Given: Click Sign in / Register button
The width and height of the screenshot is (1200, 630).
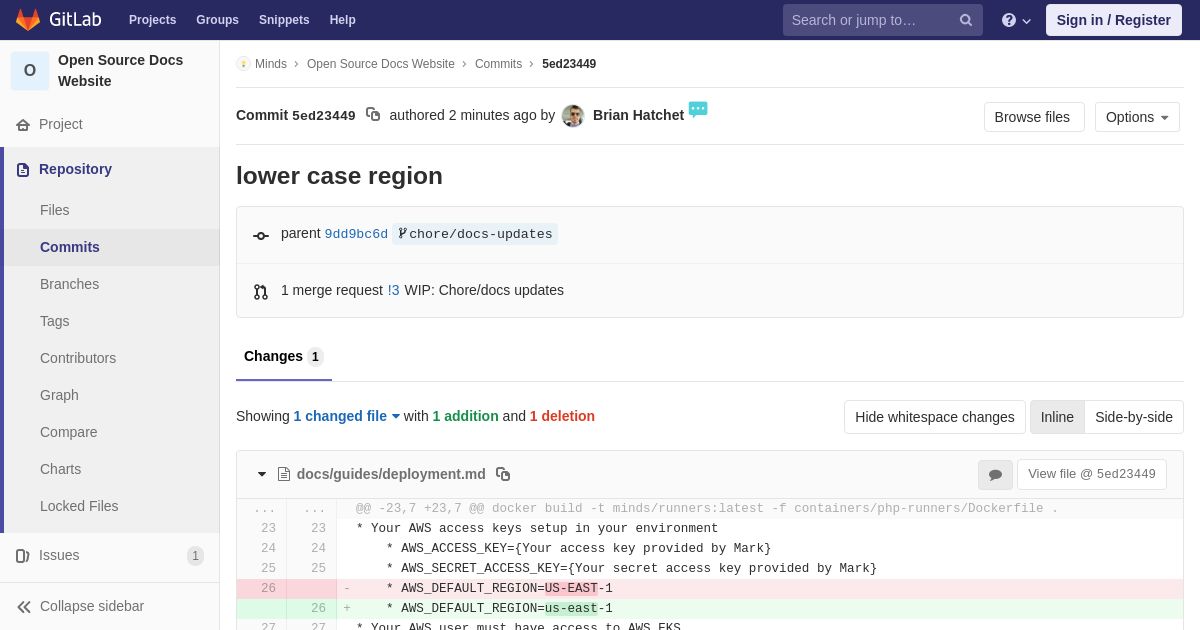Looking at the screenshot, I should pos(1114,20).
